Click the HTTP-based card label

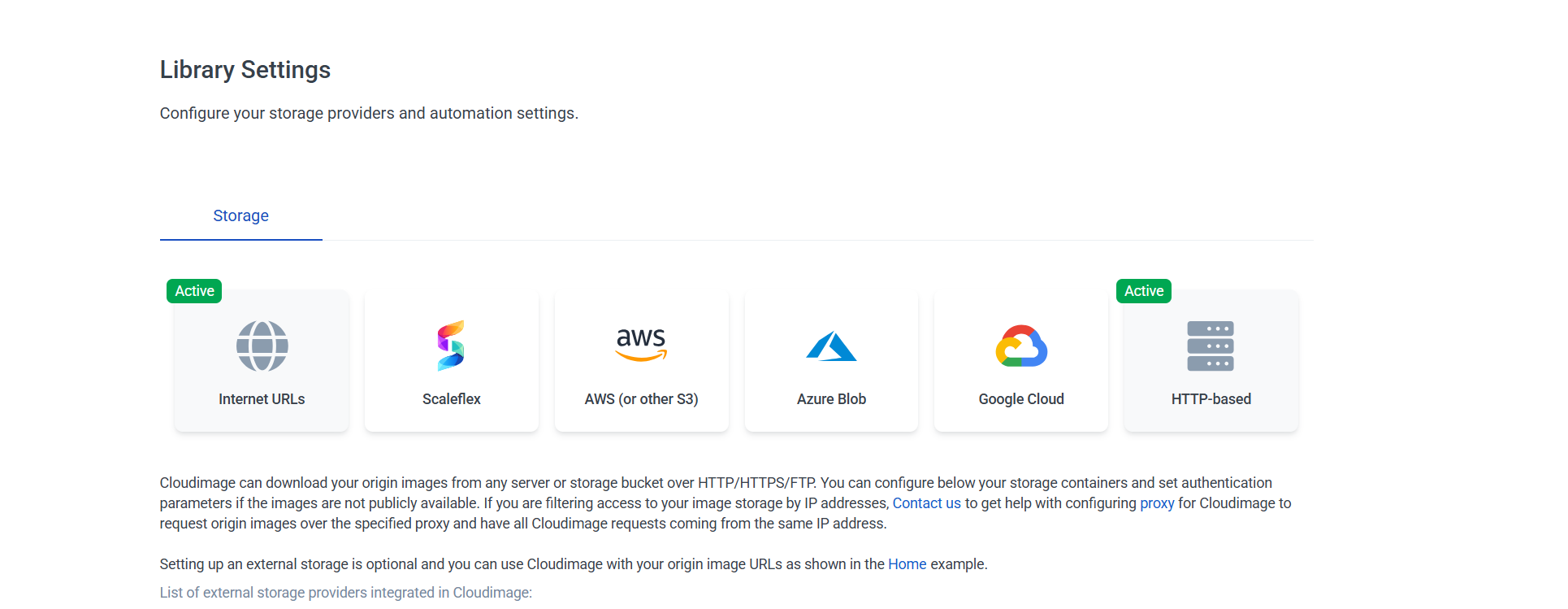point(1211,399)
